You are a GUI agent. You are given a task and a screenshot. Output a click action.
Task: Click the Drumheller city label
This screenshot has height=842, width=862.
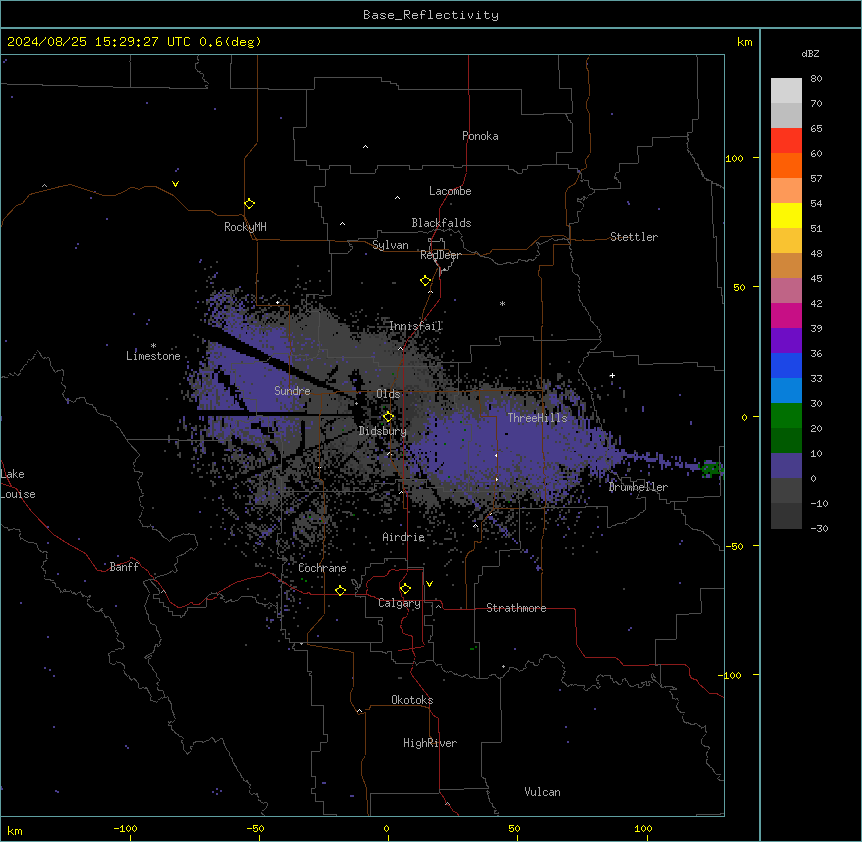638,487
